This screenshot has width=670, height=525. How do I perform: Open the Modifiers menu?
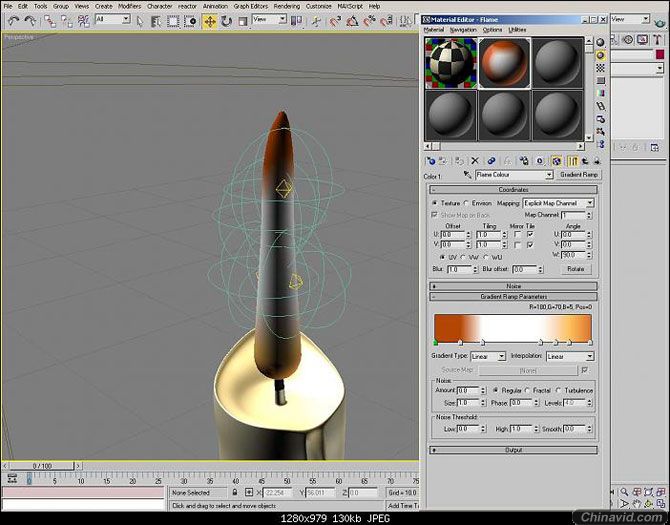[129, 6]
